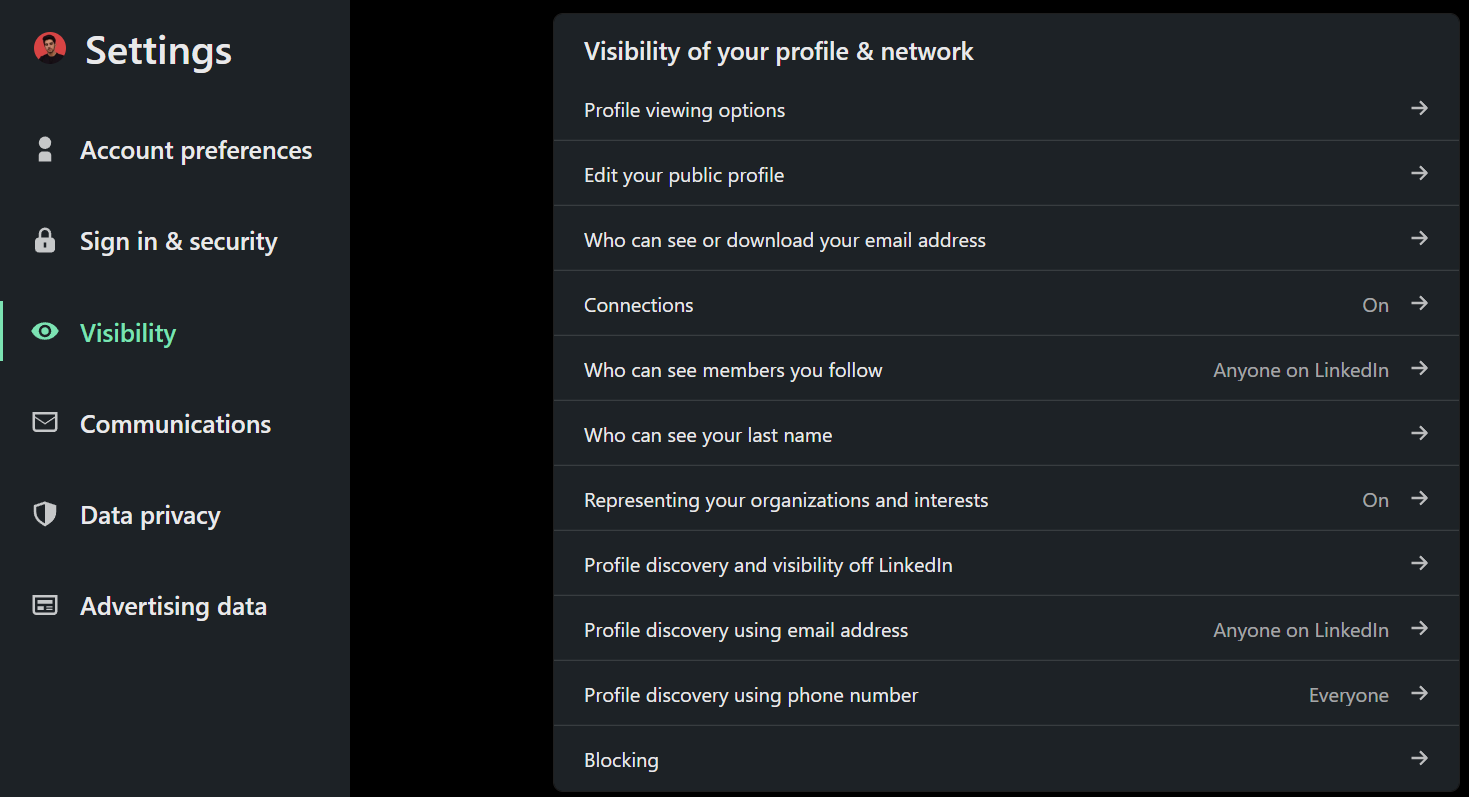This screenshot has width=1469, height=797.
Task: Click the profile avatar beside Settings
Action: click(49, 48)
